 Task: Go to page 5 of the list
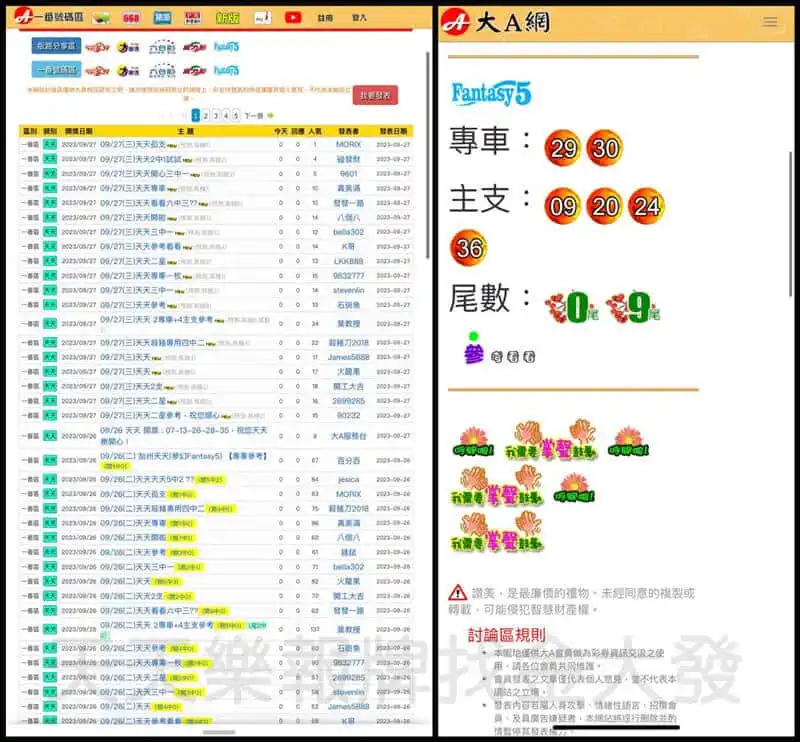click(x=237, y=115)
